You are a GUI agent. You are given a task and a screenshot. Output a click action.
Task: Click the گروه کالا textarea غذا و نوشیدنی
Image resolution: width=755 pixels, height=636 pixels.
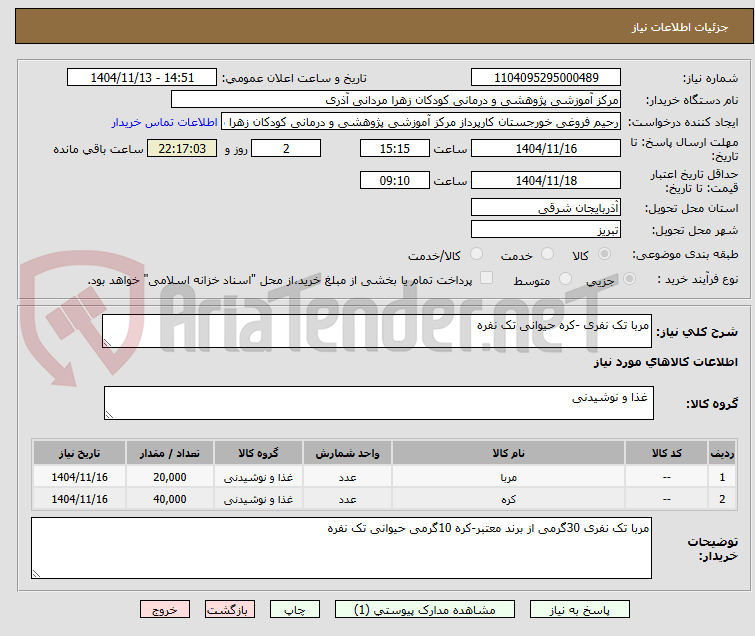tap(379, 403)
